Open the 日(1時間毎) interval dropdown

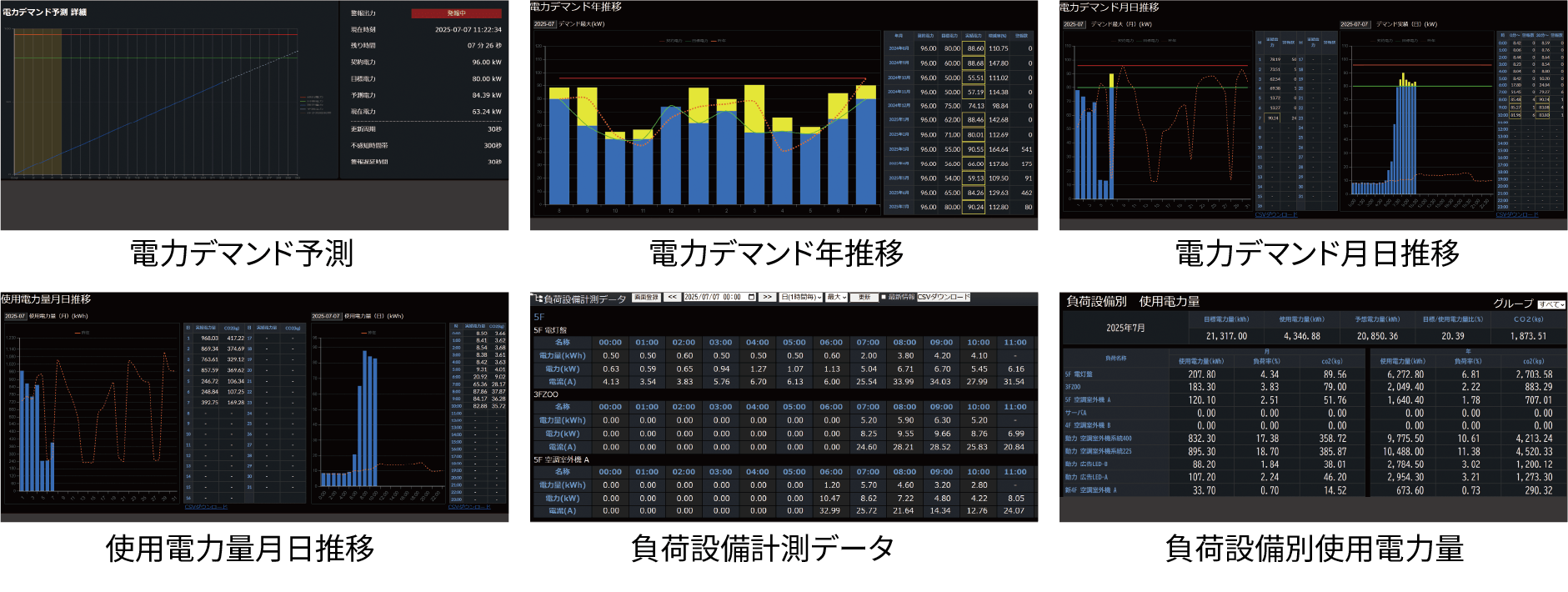point(801,298)
